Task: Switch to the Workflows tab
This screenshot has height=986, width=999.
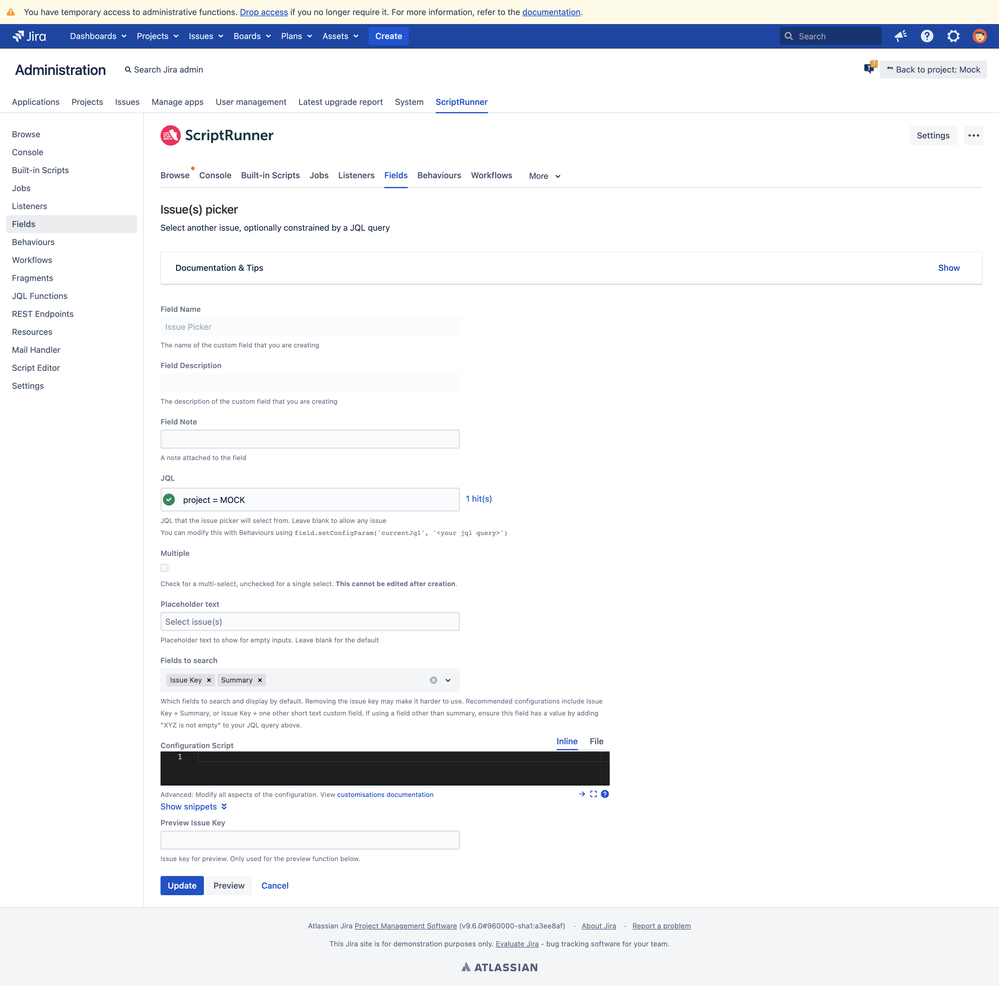Action: point(491,175)
